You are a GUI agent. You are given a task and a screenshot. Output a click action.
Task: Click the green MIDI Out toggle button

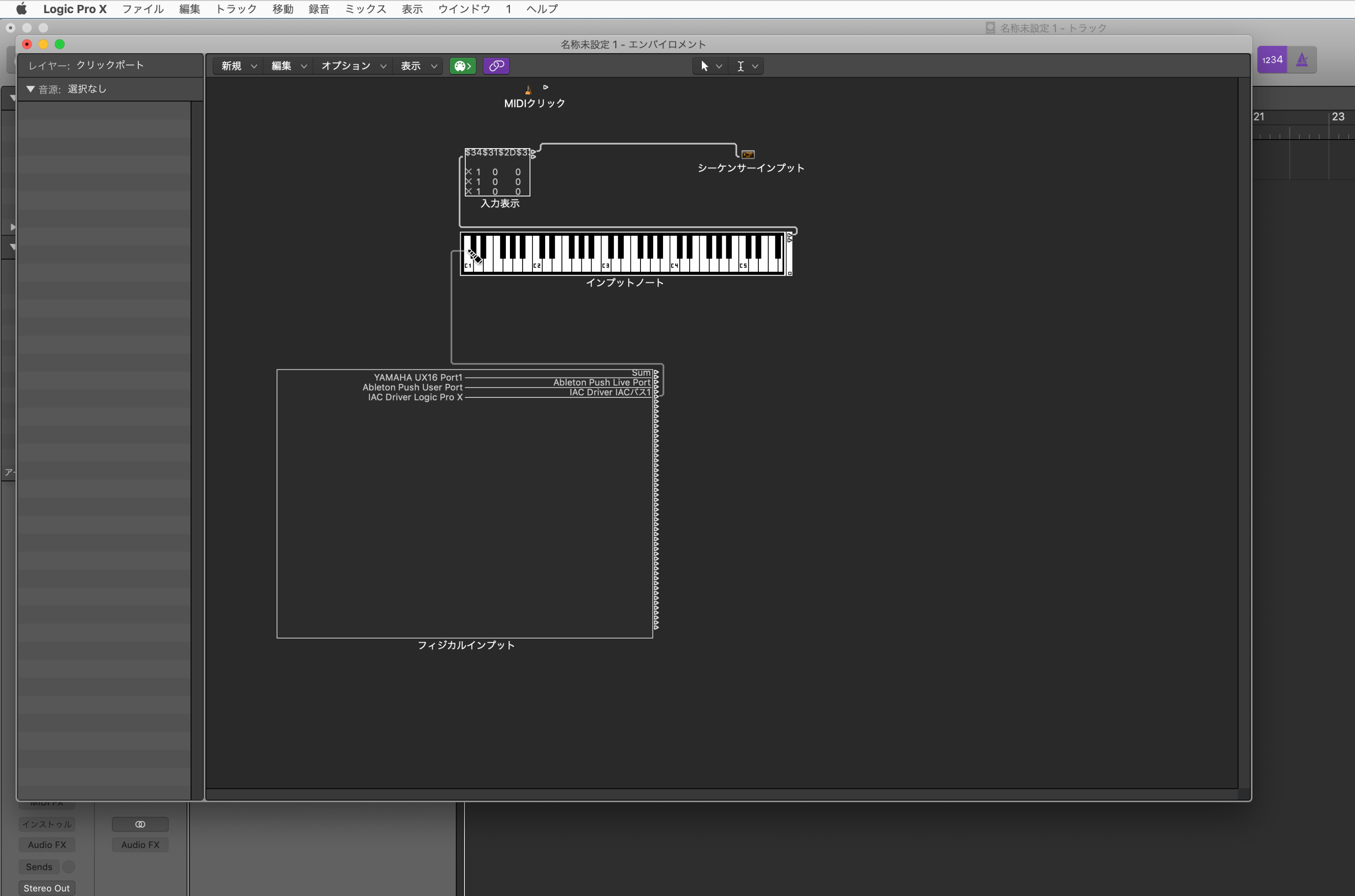463,66
